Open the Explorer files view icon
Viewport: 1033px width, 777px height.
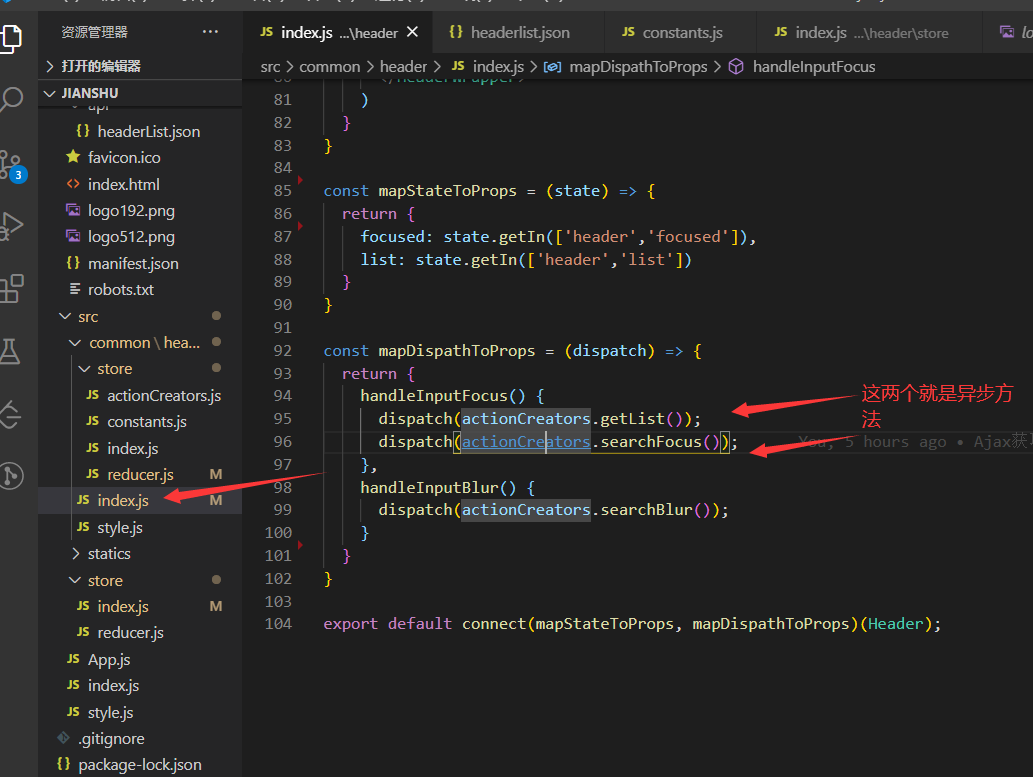coord(11,38)
